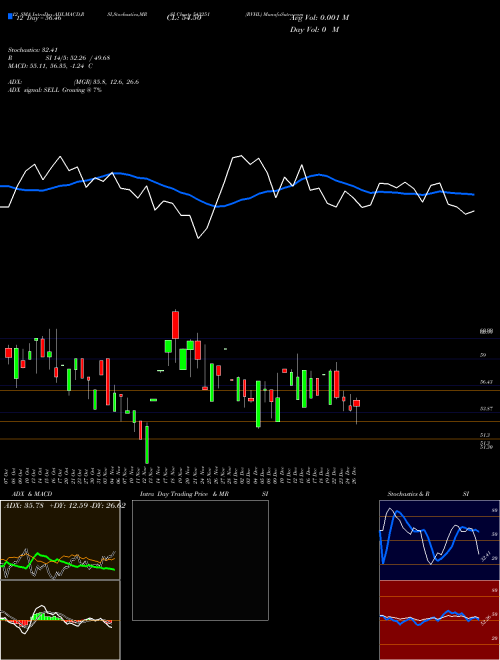Click the blue Stochastics chart panel
500x660 pixels.
click(439, 540)
